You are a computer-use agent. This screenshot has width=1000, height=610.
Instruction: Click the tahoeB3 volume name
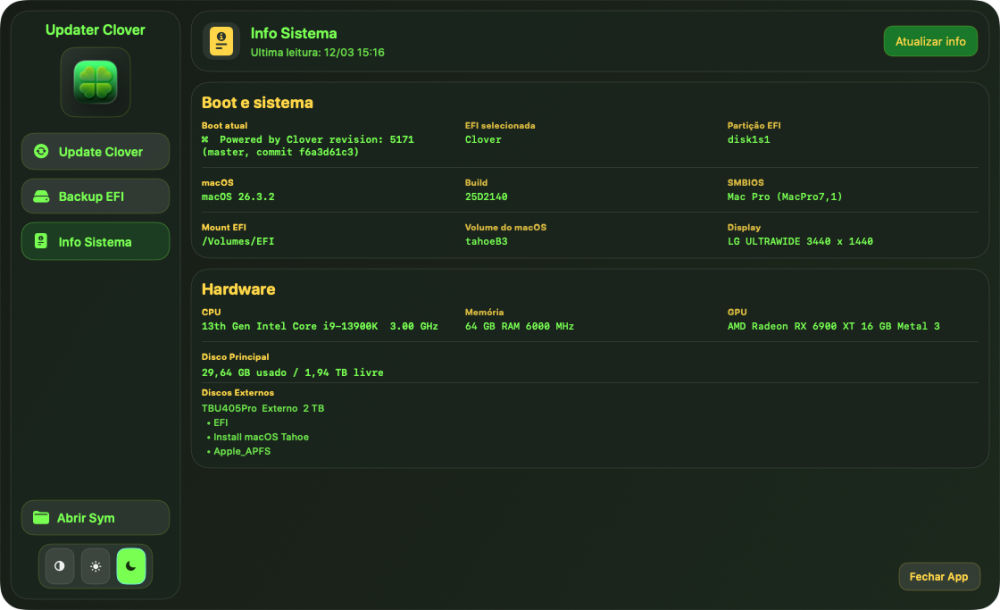point(486,241)
